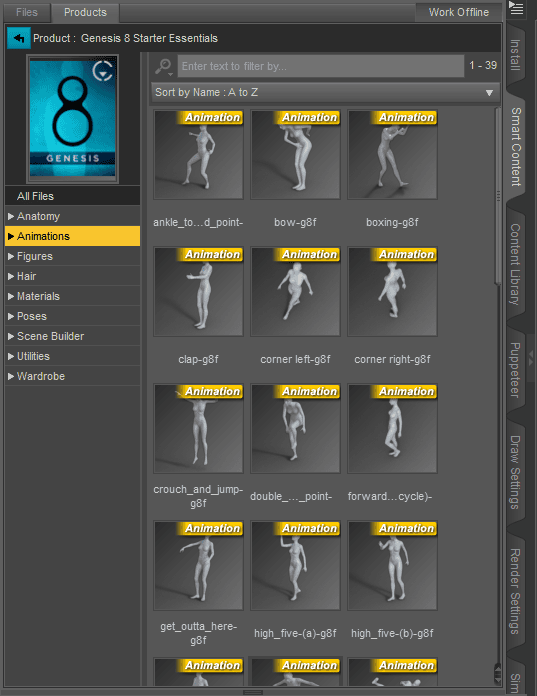Select the high_five-(a)-g8f animation thumbnail
The image size is (537, 696).
click(x=296, y=566)
